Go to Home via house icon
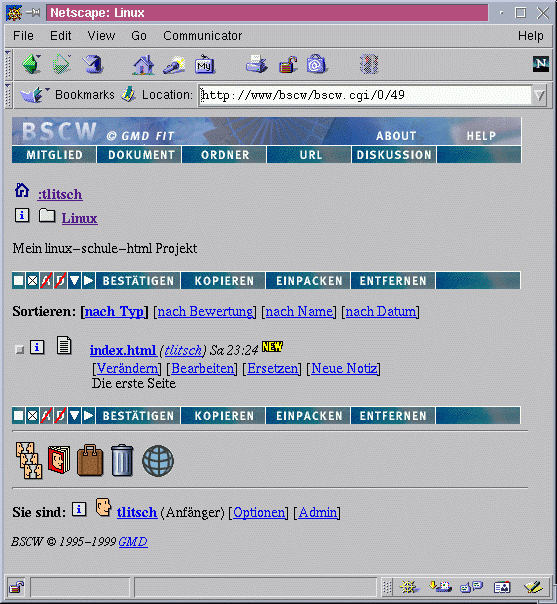This screenshot has height=604, width=557. pyautogui.click(x=143, y=64)
